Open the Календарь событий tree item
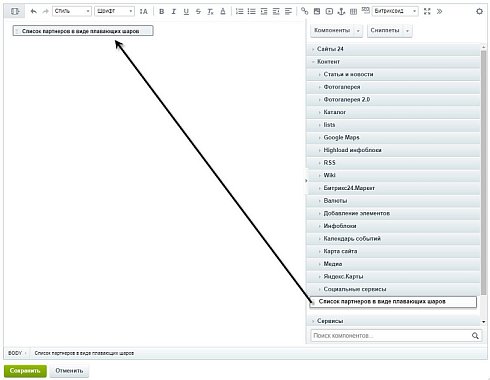The width and height of the screenshot is (490, 380). 393,239
